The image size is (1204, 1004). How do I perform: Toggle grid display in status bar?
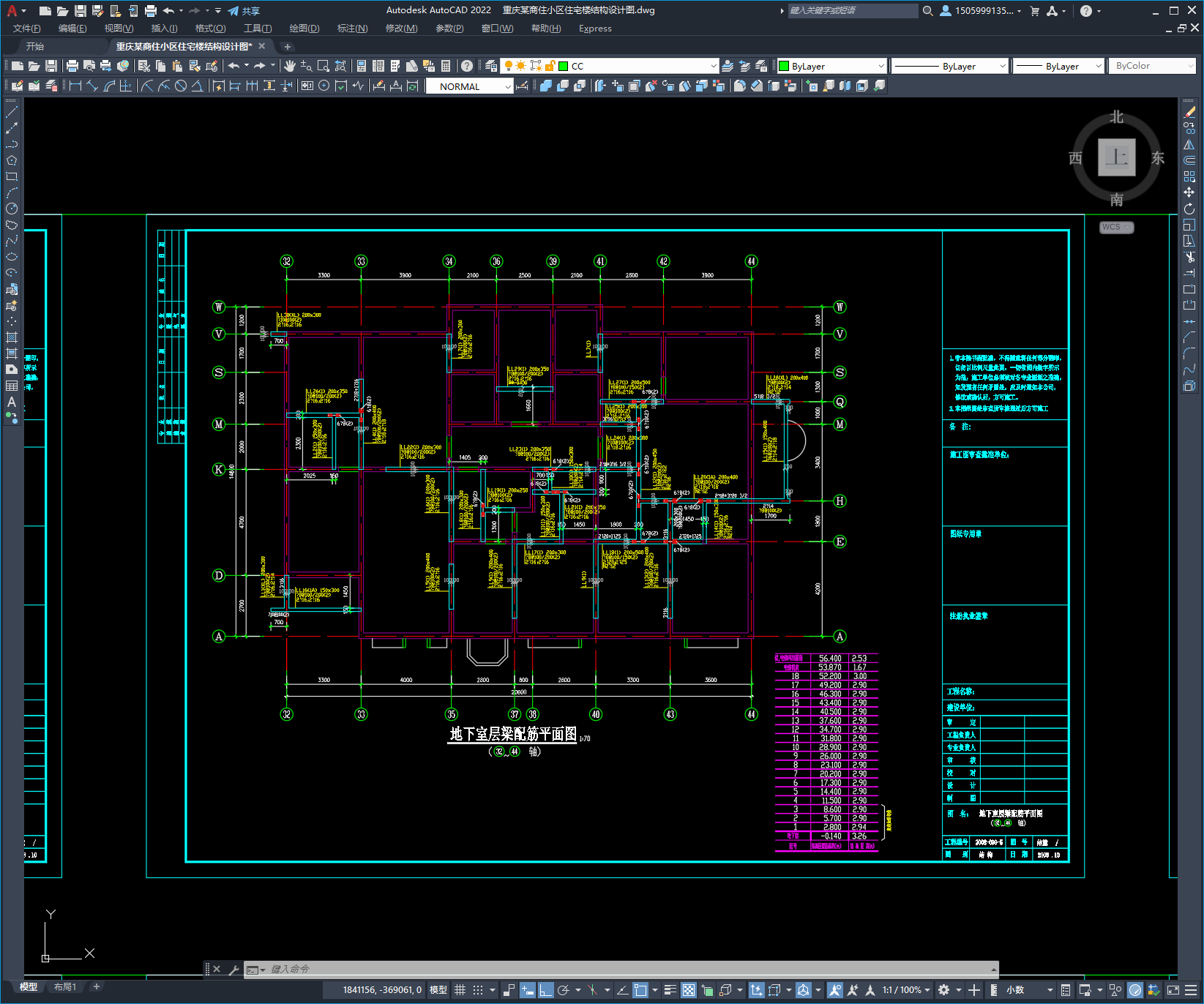[x=460, y=990]
